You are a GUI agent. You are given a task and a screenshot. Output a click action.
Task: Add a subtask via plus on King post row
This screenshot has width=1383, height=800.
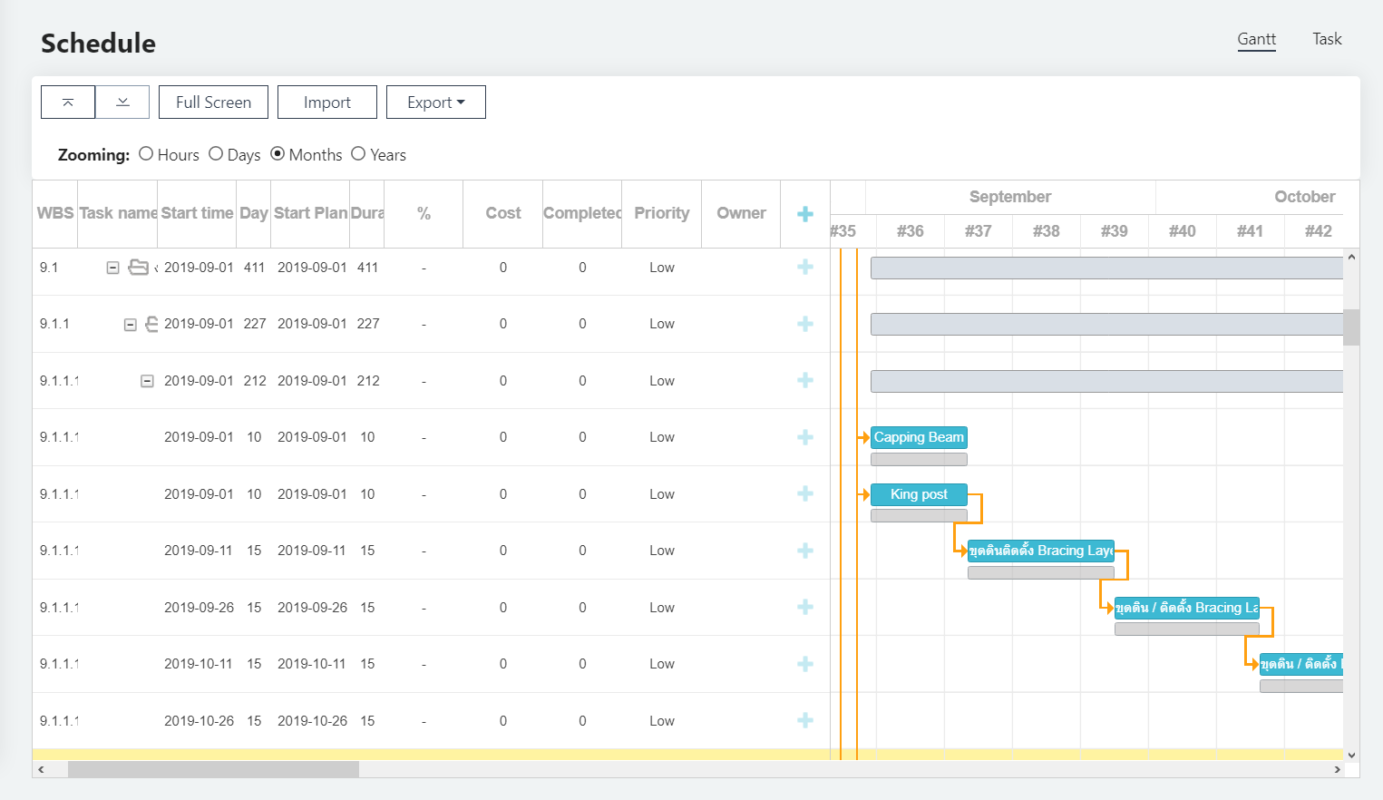click(805, 493)
